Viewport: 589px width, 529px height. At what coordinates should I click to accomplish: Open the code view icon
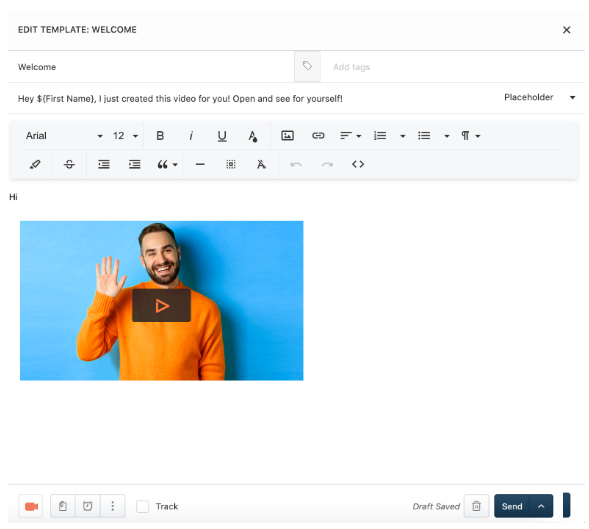coord(358,164)
